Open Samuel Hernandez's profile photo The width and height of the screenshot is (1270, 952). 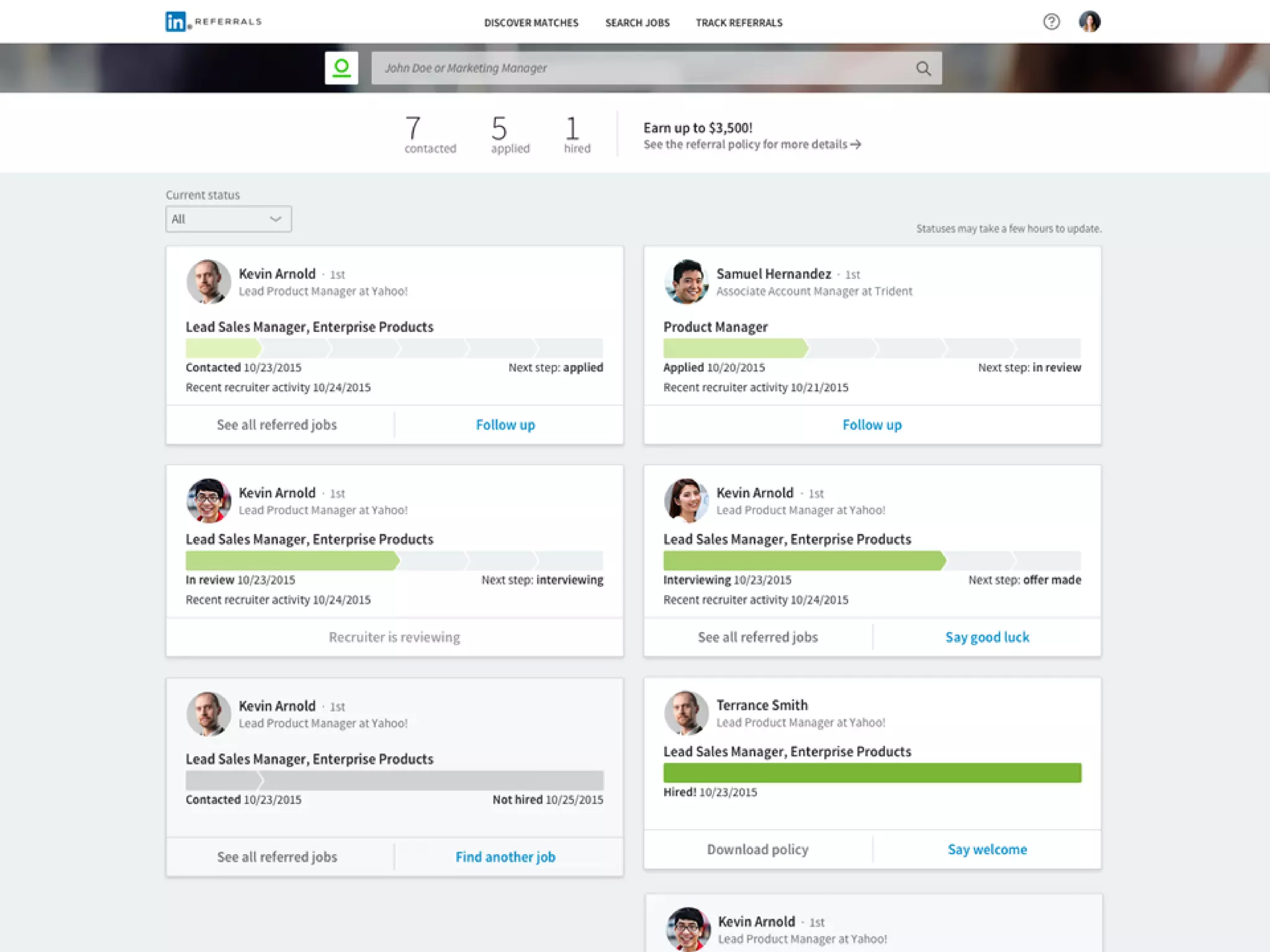[686, 281]
